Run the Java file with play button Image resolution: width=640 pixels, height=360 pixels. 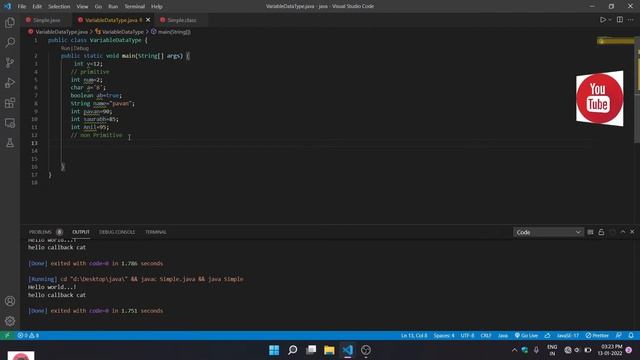[602, 20]
